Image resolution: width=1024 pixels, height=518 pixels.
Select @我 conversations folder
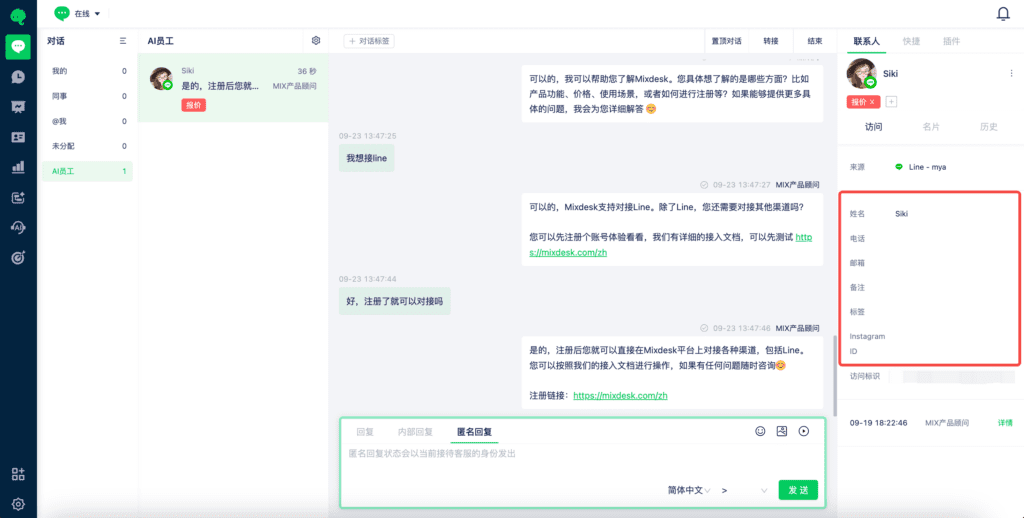pyautogui.click(x=88, y=121)
